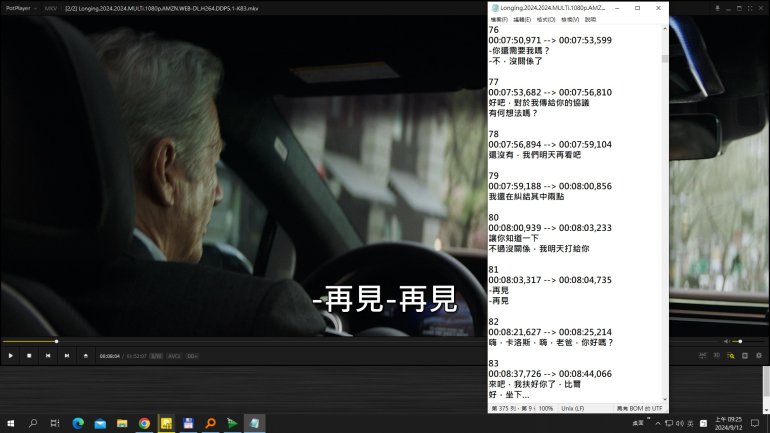Click subtitle line 有何想法嗎？ in Notepad

[x=513, y=113]
